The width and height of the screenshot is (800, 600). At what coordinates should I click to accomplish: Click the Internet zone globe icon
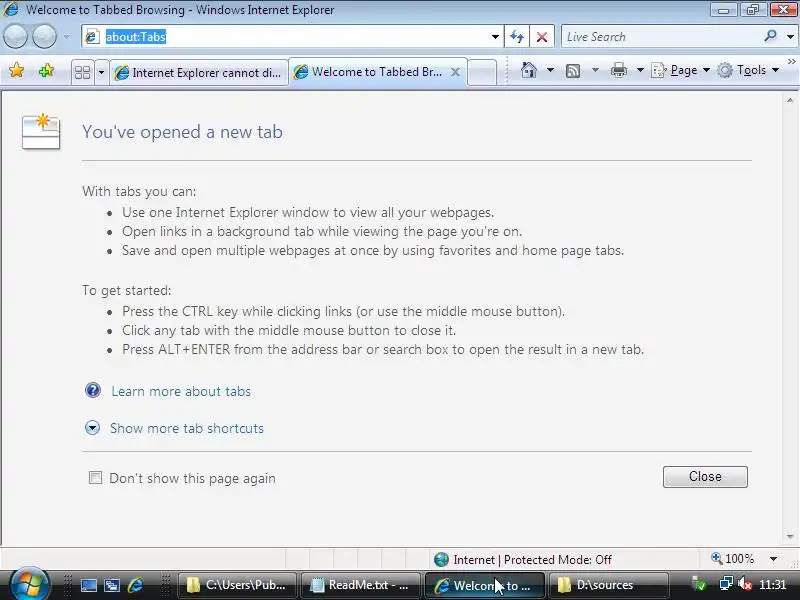coord(441,559)
